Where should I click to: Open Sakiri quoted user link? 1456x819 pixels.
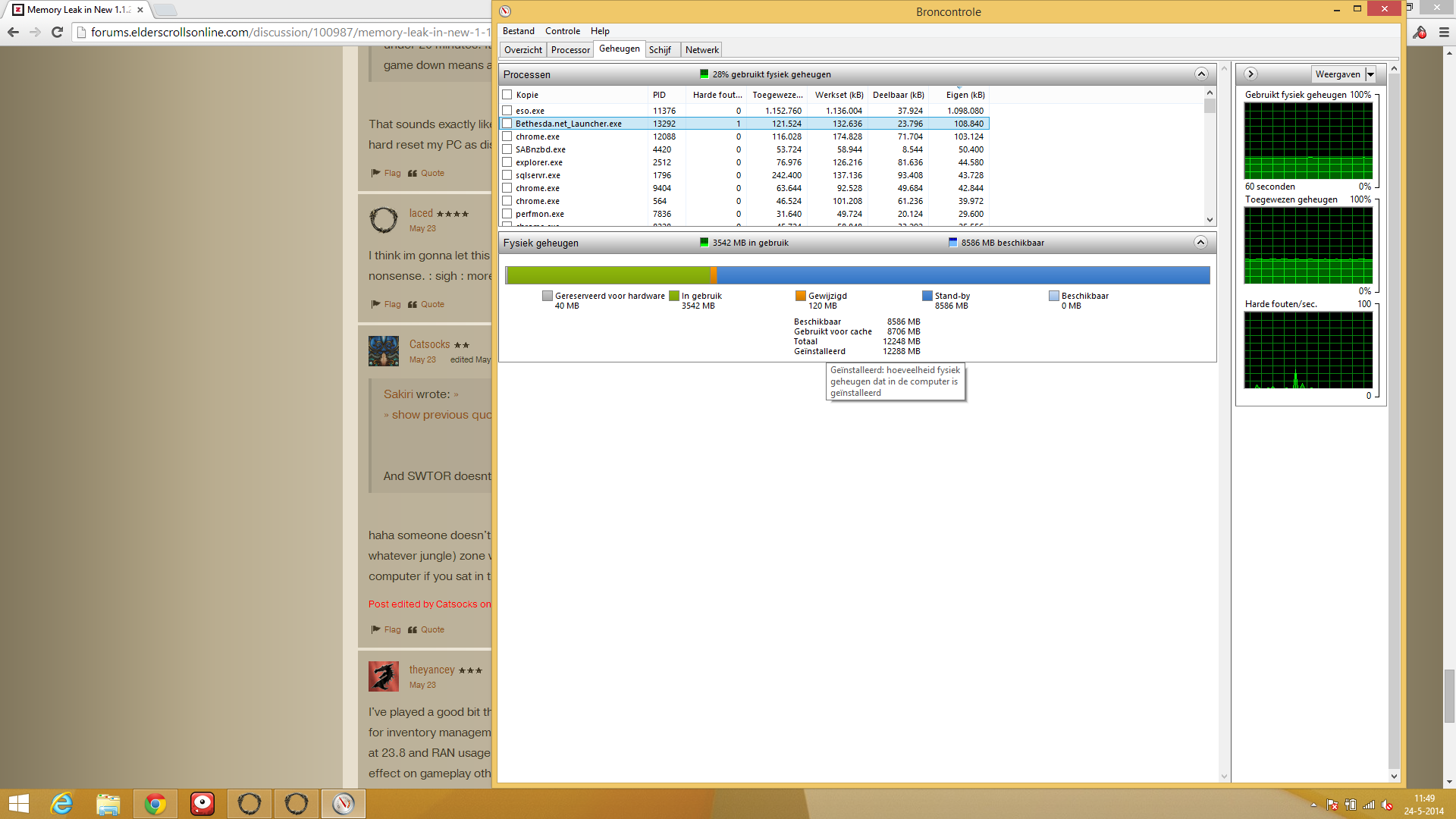398,394
